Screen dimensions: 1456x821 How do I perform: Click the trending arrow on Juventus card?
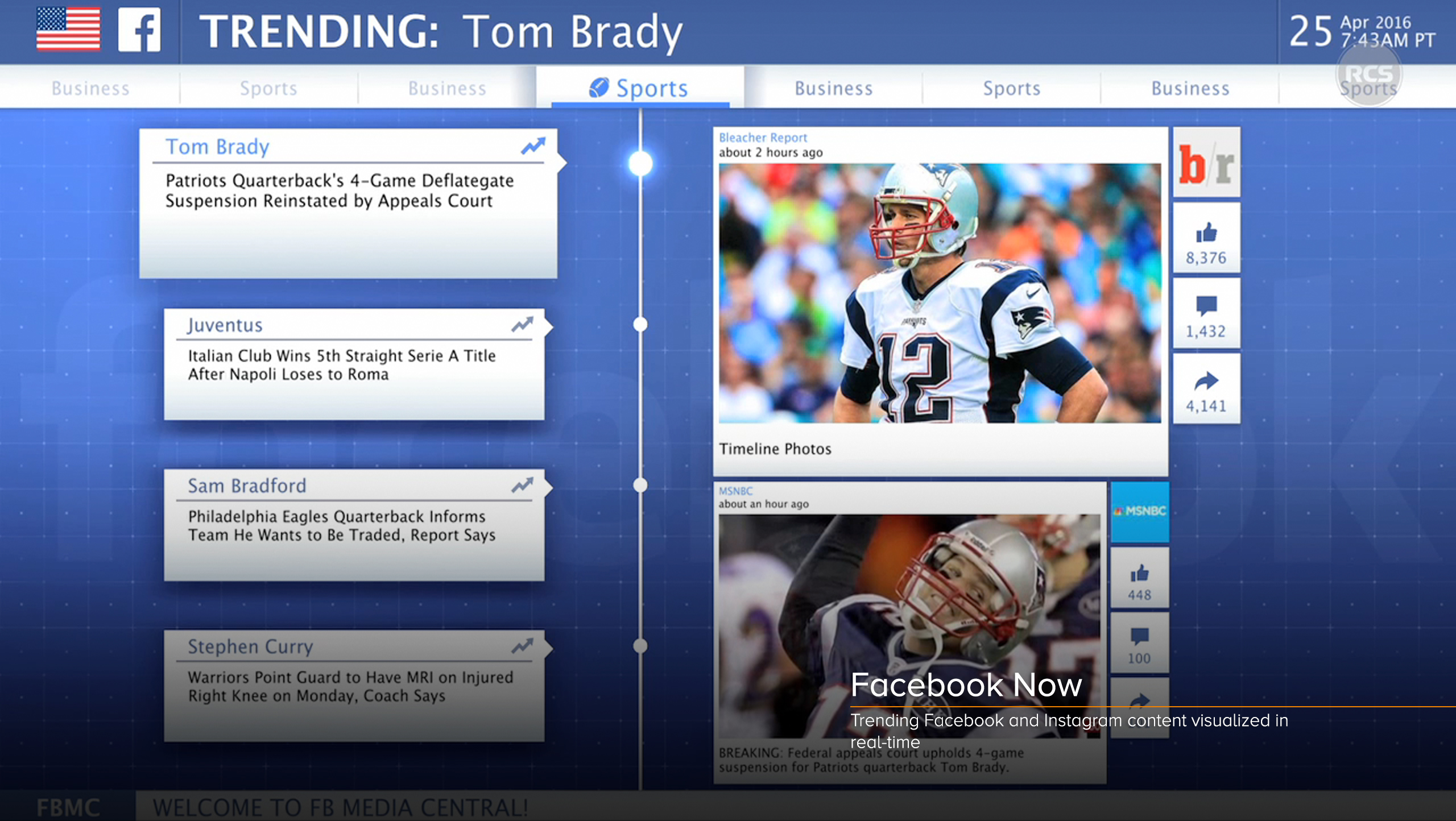point(522,324)
